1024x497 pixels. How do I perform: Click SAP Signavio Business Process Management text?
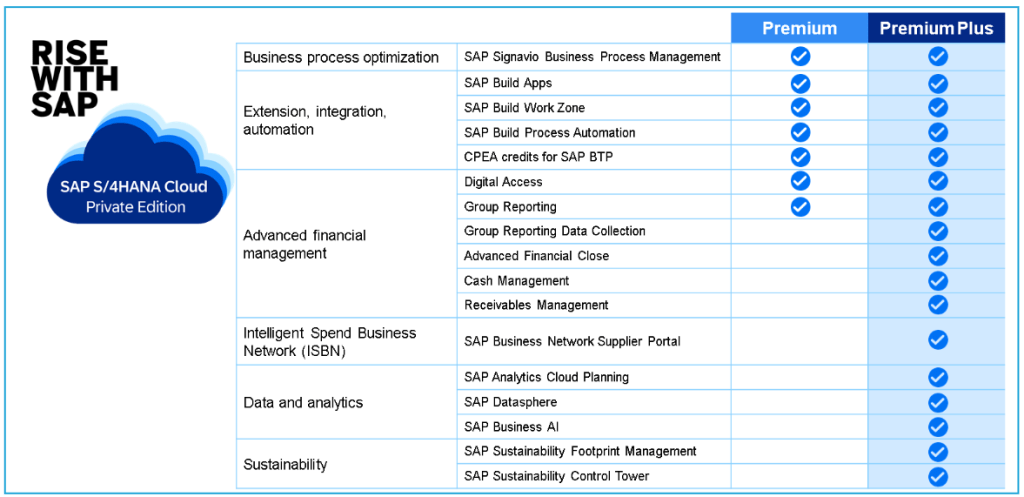point(592,57)
